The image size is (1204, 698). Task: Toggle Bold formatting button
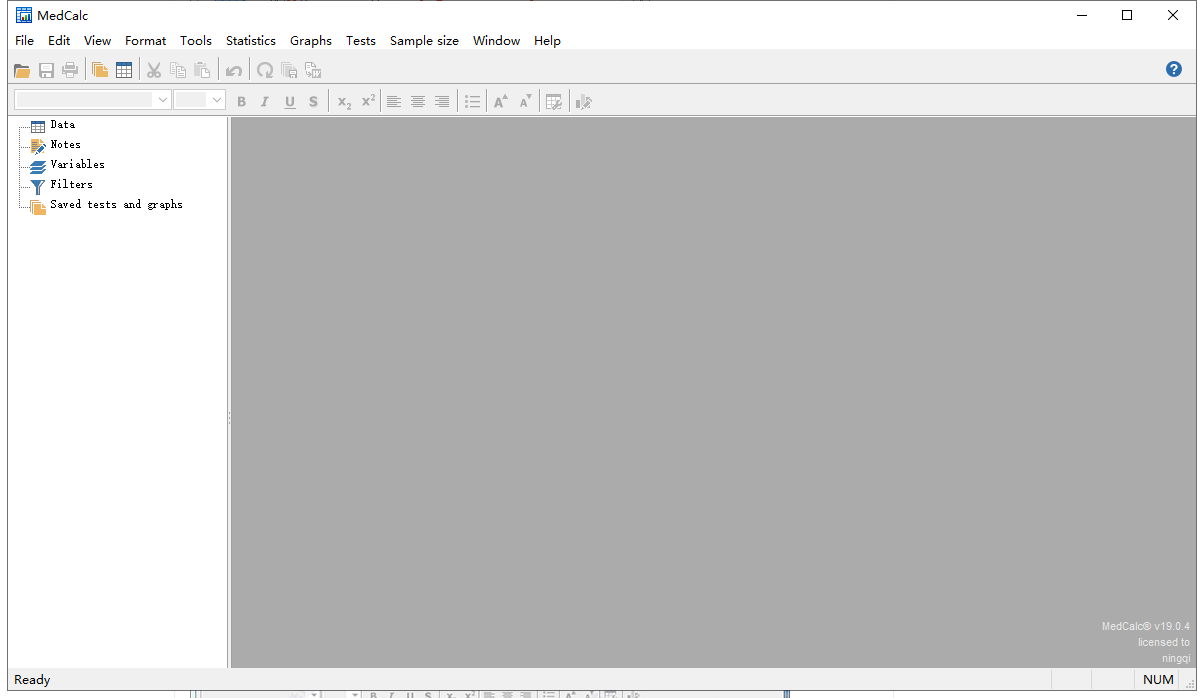tap(241, 101)
